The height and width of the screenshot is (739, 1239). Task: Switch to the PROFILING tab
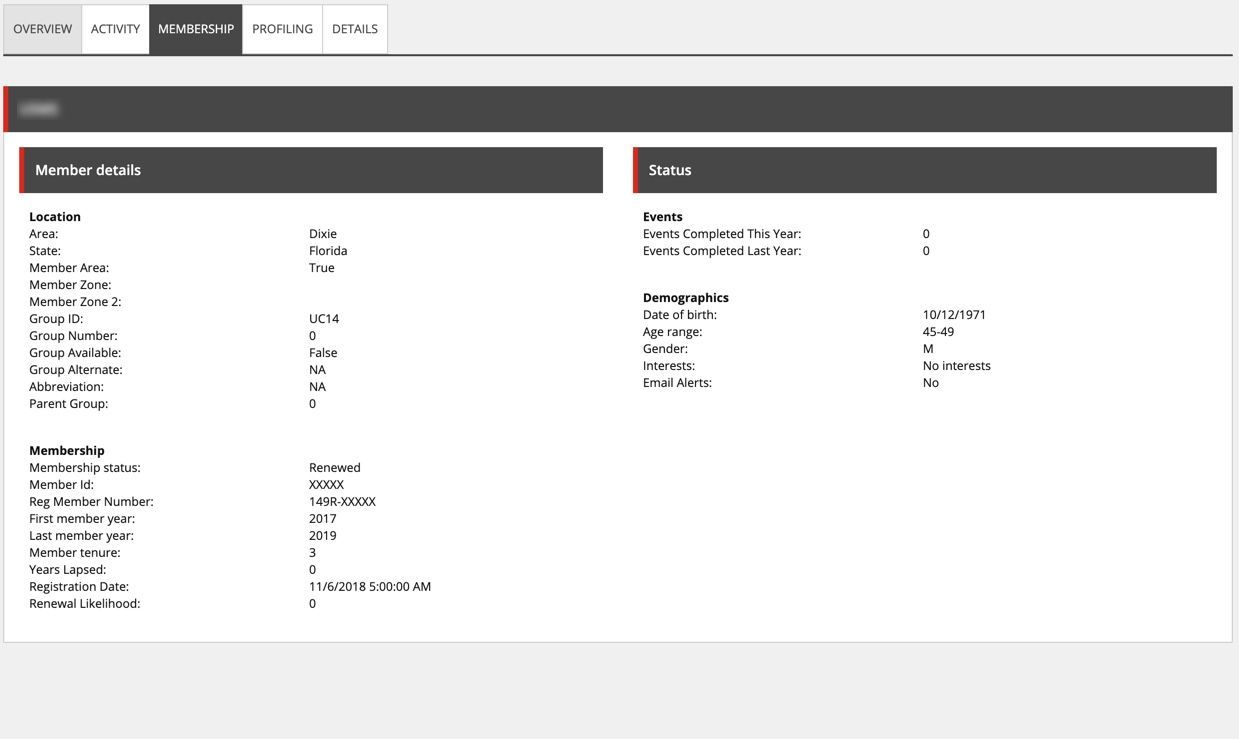tap(282, 28)
